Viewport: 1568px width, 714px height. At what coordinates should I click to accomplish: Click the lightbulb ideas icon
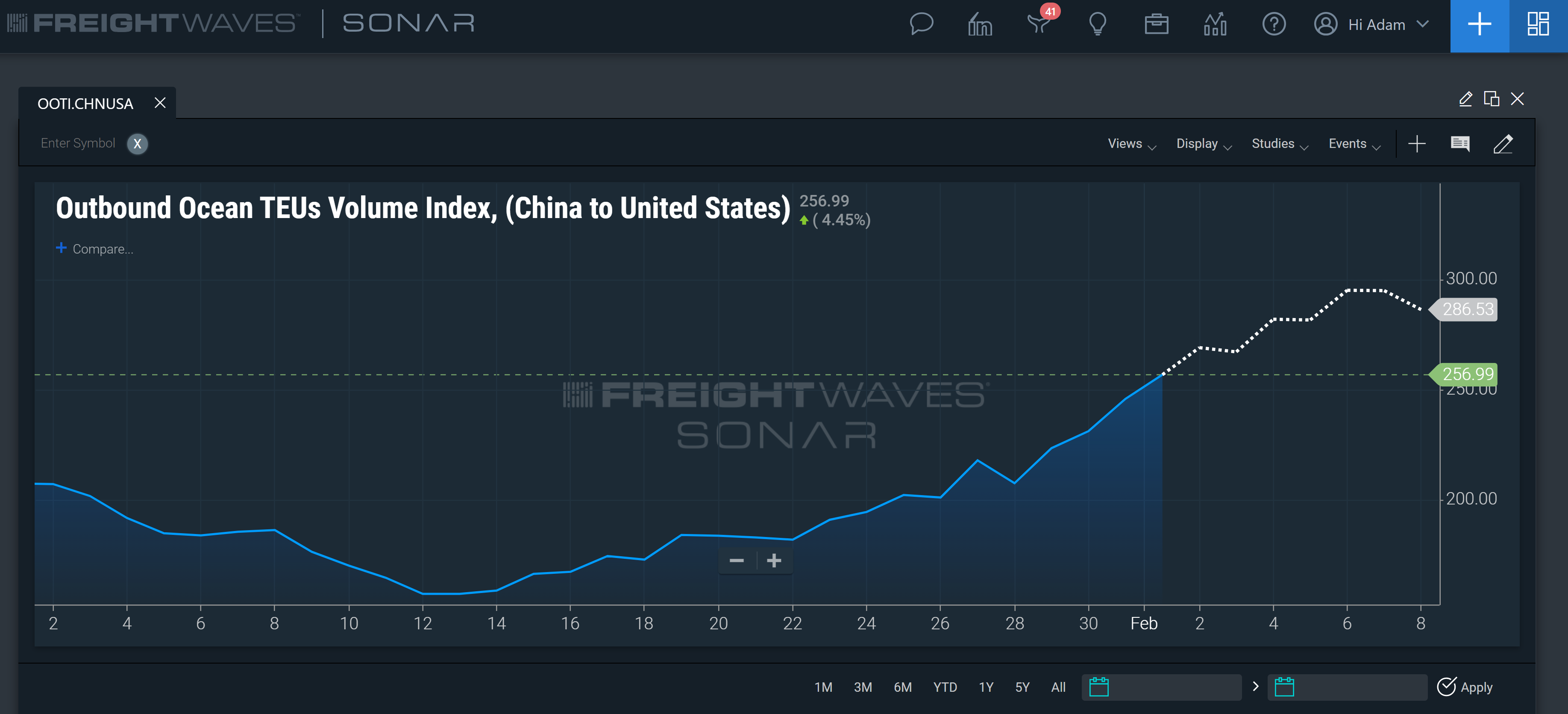1098,24
